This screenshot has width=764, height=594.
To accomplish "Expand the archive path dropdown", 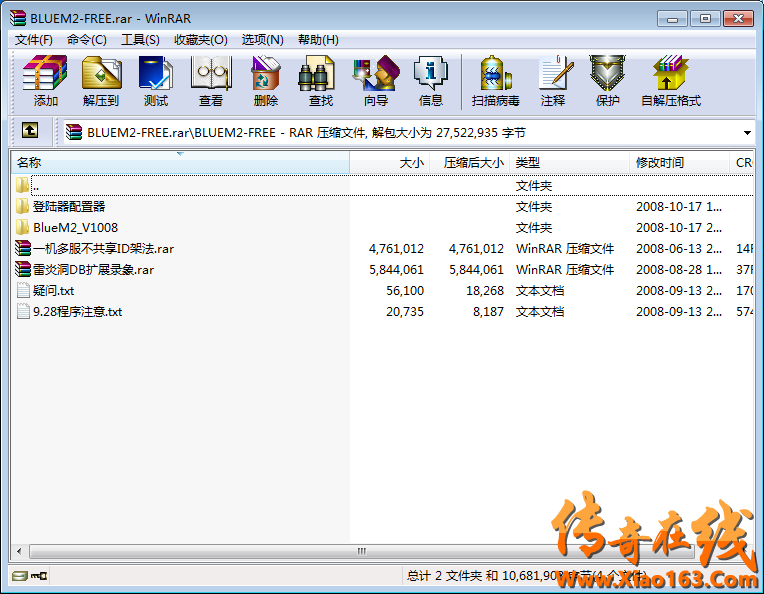I will (x=747, y=132).
